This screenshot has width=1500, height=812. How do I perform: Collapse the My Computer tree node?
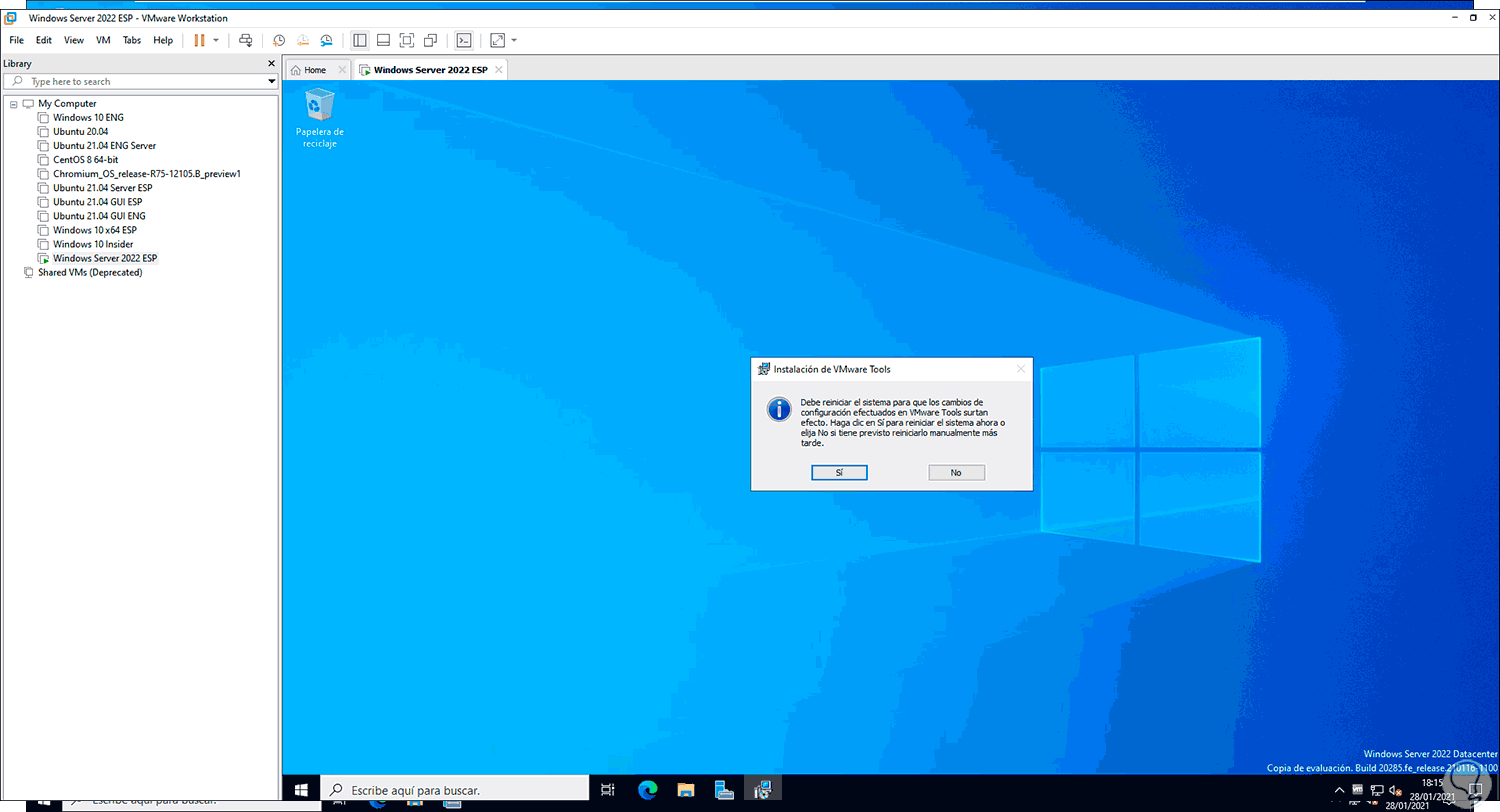tap(13, 104)
